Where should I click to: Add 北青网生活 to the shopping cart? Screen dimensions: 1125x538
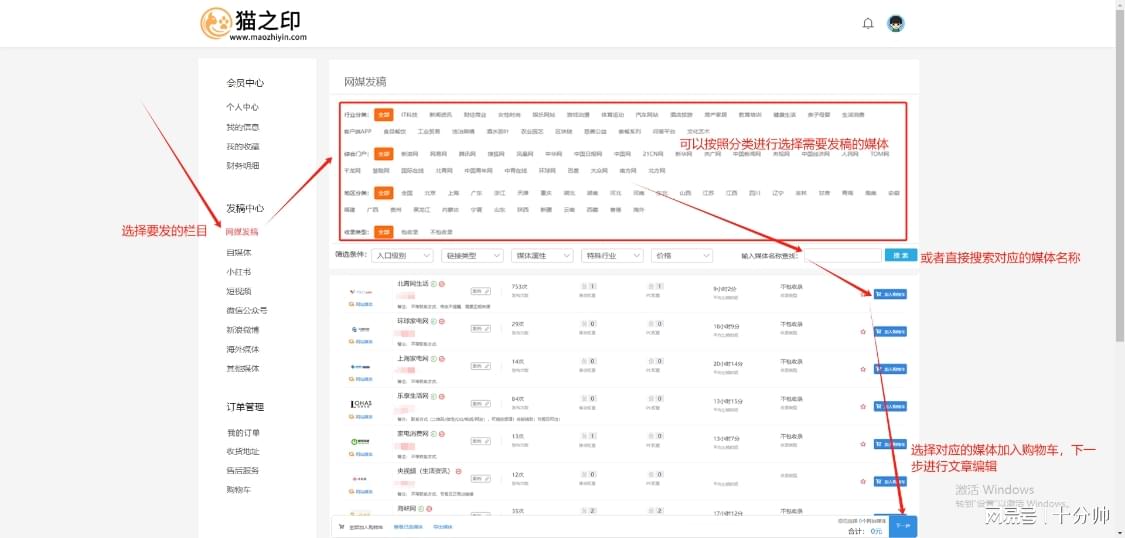pyautogui.click(x=890, y=294)
